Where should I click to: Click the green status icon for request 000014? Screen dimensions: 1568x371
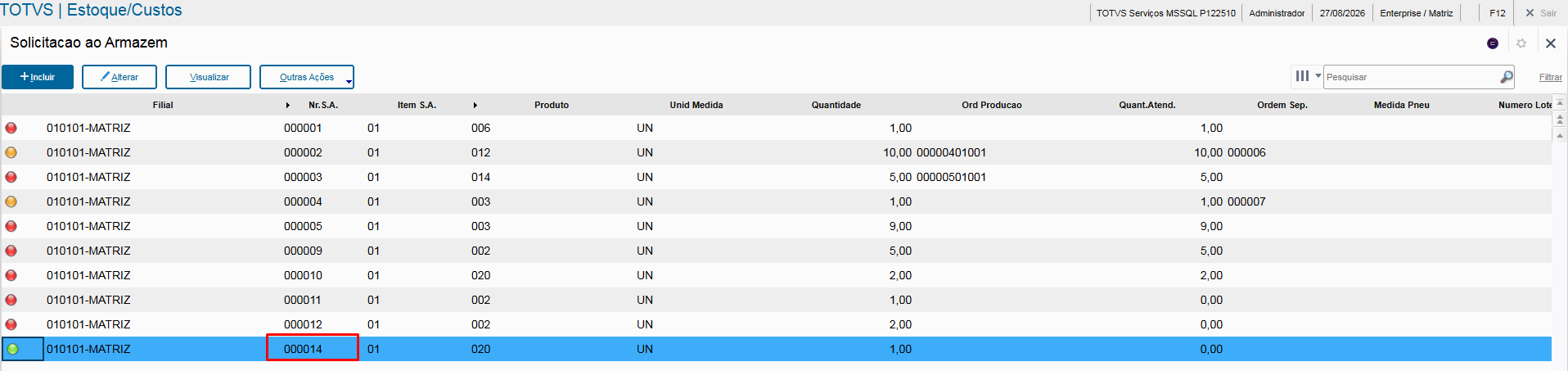13,349
